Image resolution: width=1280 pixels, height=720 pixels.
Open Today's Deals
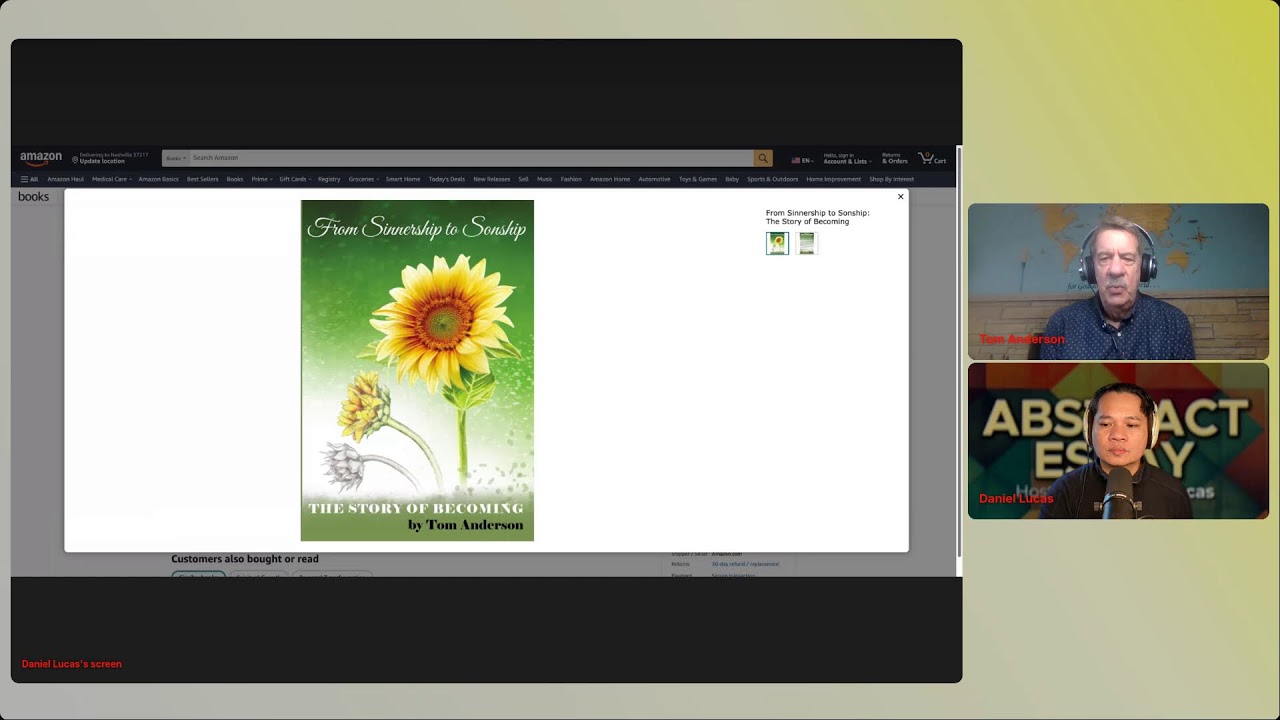click(446, 179)
